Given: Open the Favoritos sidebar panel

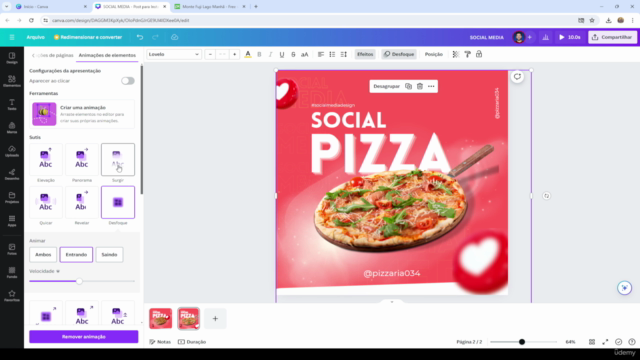Looking at the screenshot, I should coord(12,296).
